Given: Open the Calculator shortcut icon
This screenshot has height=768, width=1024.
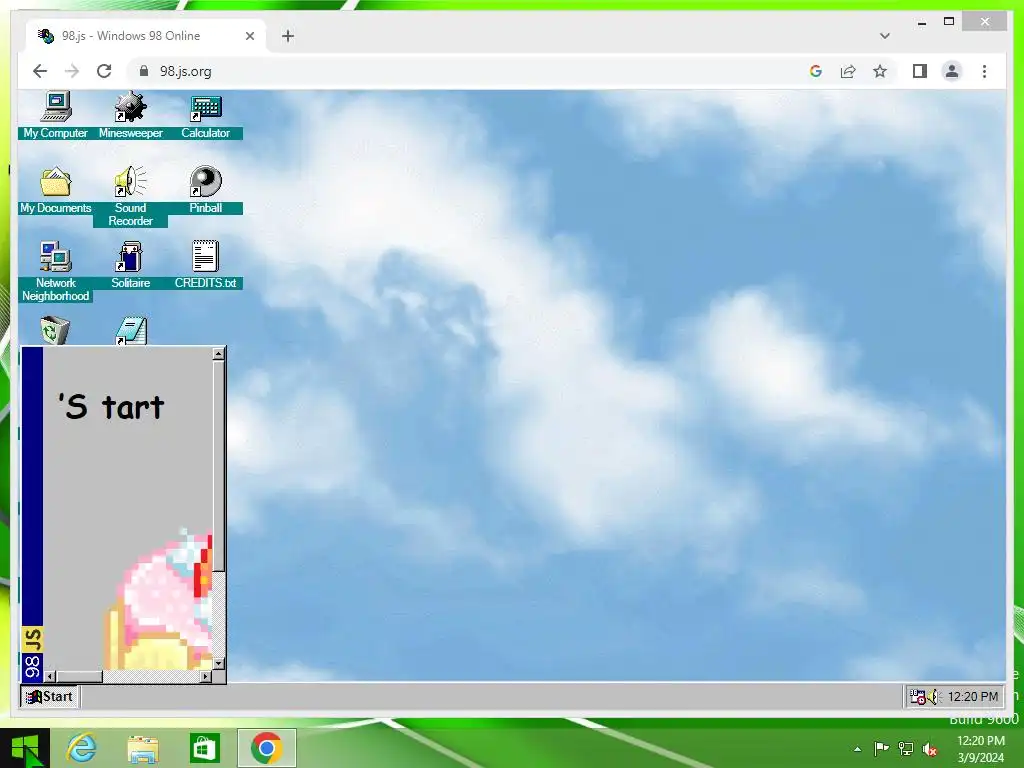Looking at the screenshot, I should click(206, 108).
